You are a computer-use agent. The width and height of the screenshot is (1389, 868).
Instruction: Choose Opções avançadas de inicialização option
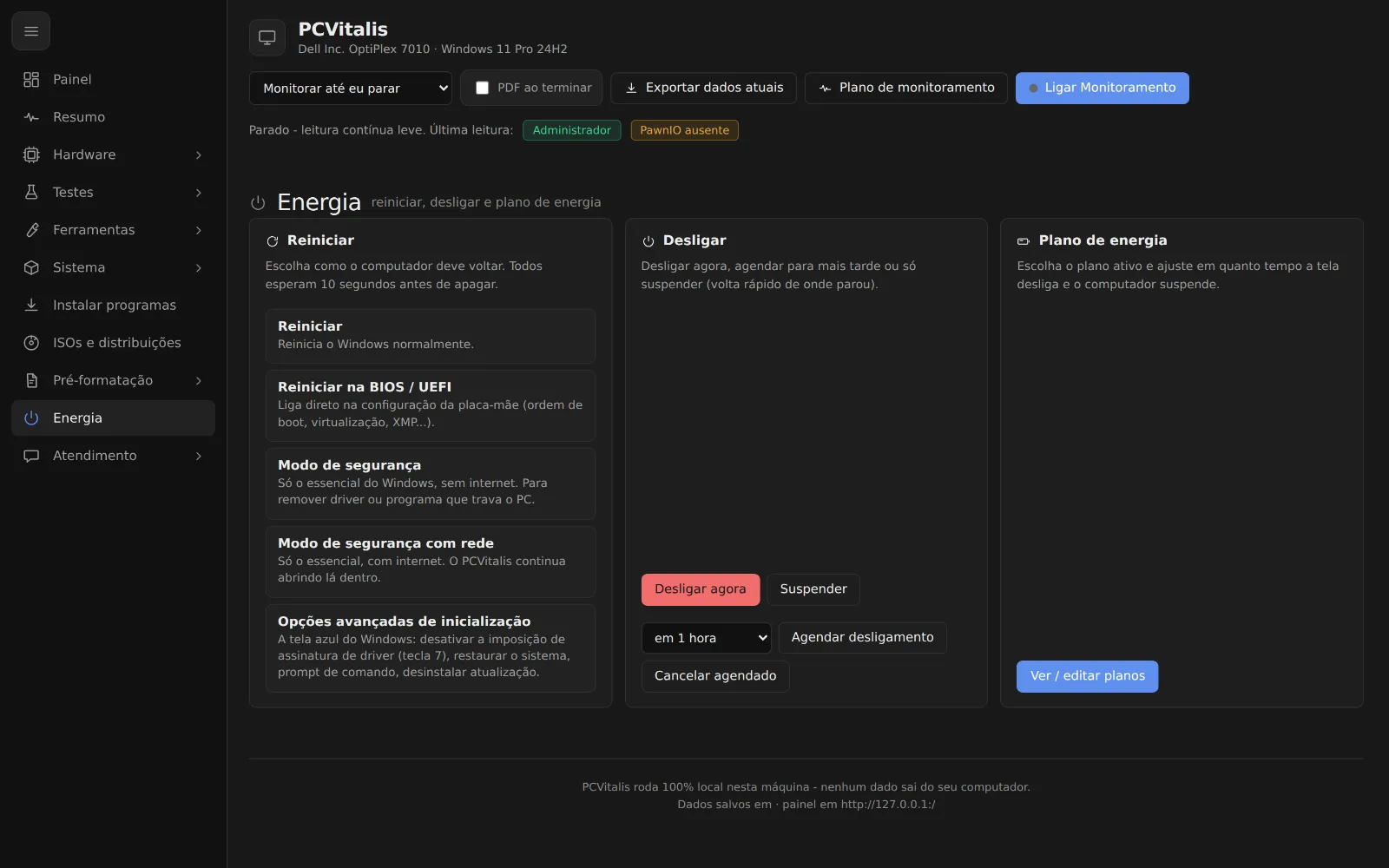point(431,648)
